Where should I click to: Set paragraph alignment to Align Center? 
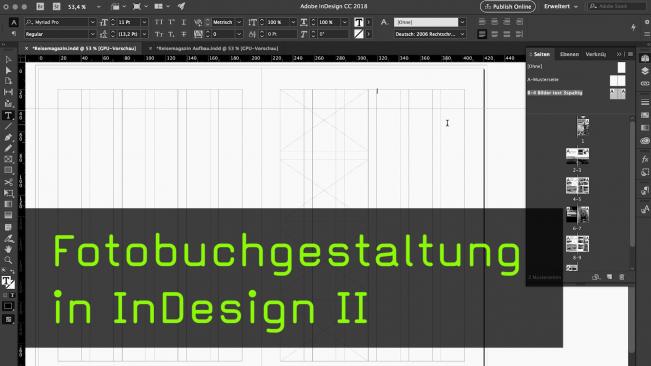click(494, 22)
